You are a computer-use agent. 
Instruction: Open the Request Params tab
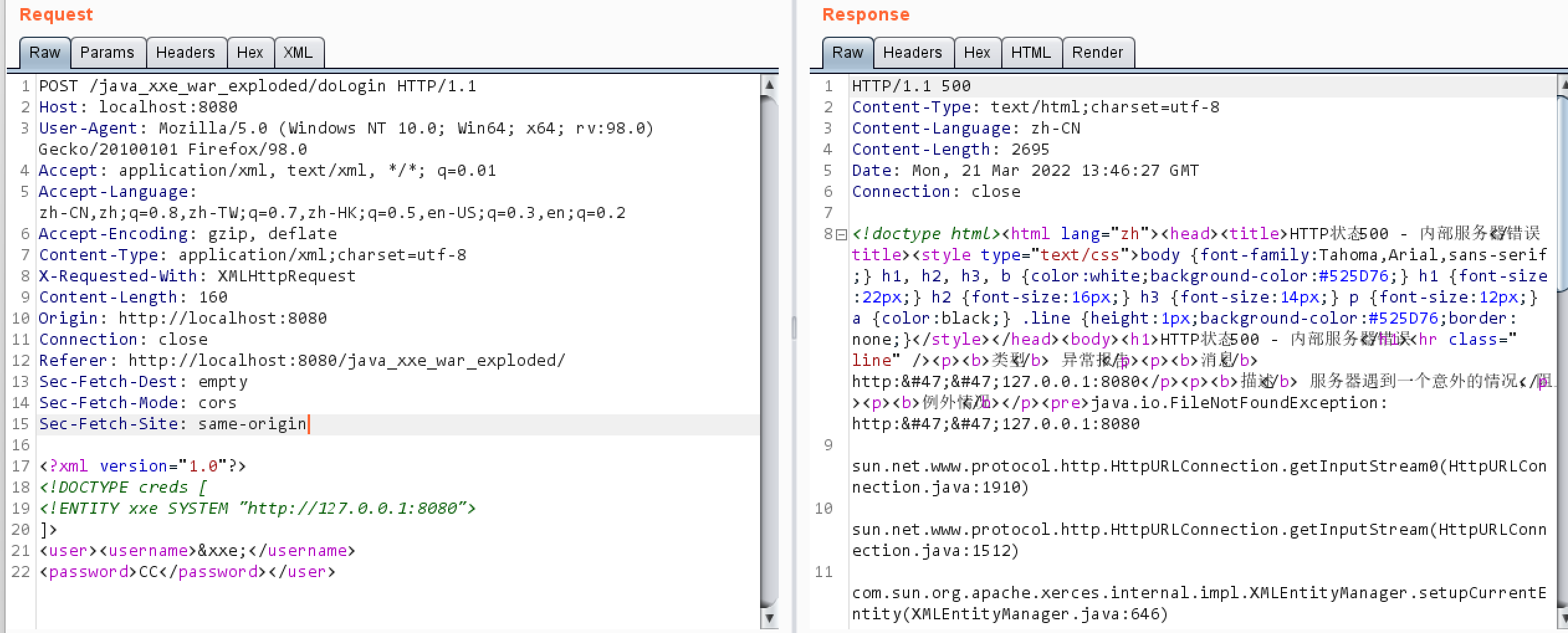click(x=108, y=53)
